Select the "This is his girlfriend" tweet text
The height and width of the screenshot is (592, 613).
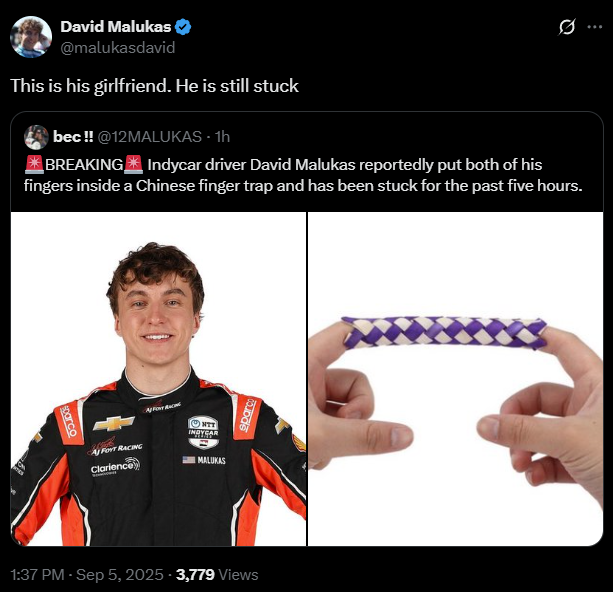pos(154,86)
